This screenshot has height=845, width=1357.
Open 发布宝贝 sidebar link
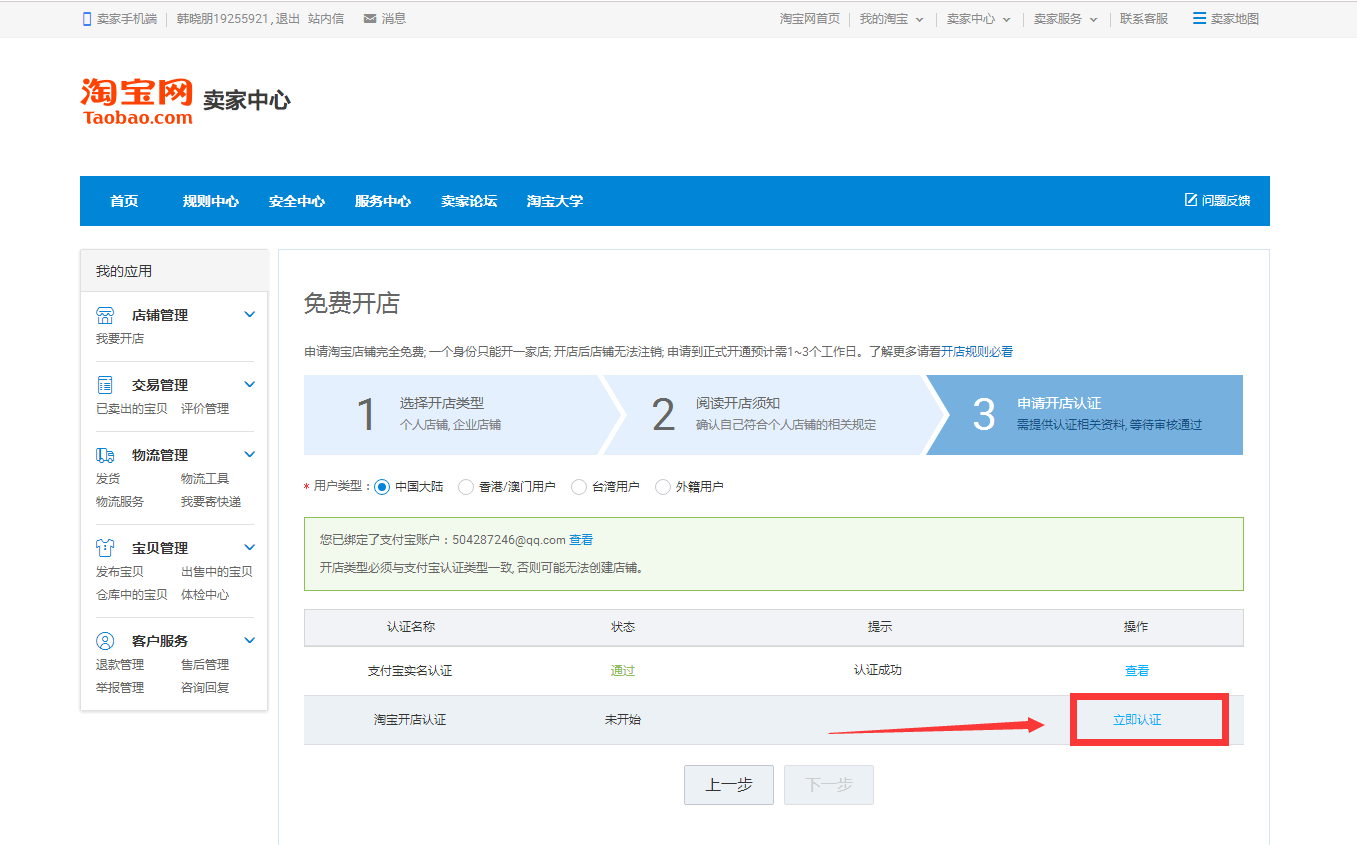coord(120,572)
